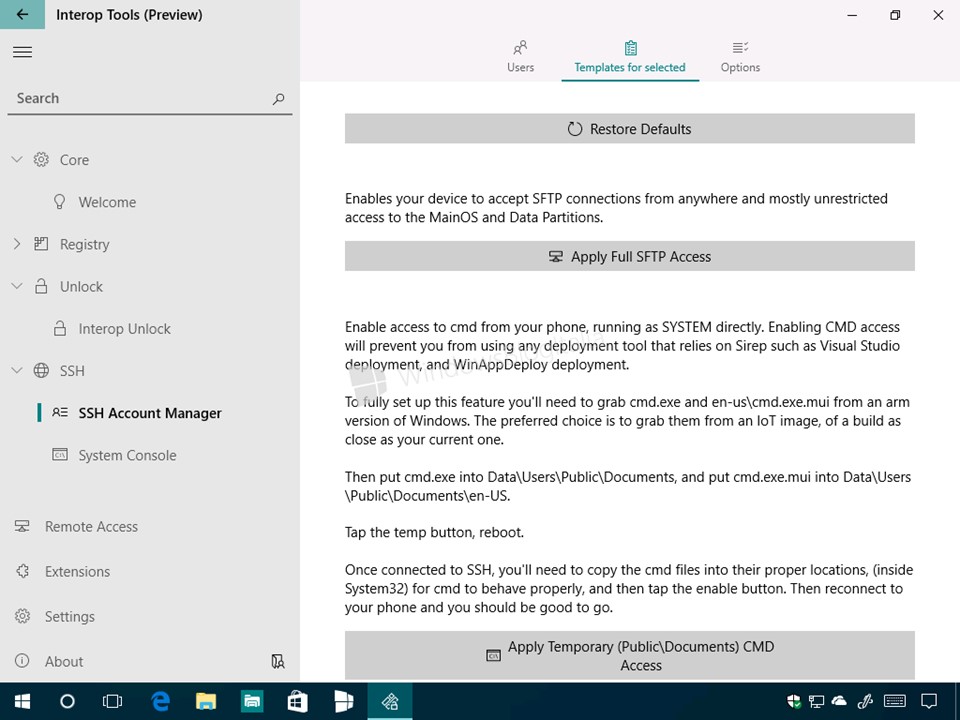Image resolution: width=960 pixels, height=720 pixels.
Task: Open Action Center notifications
Action: pyautogui.click(x=929, y=701)
